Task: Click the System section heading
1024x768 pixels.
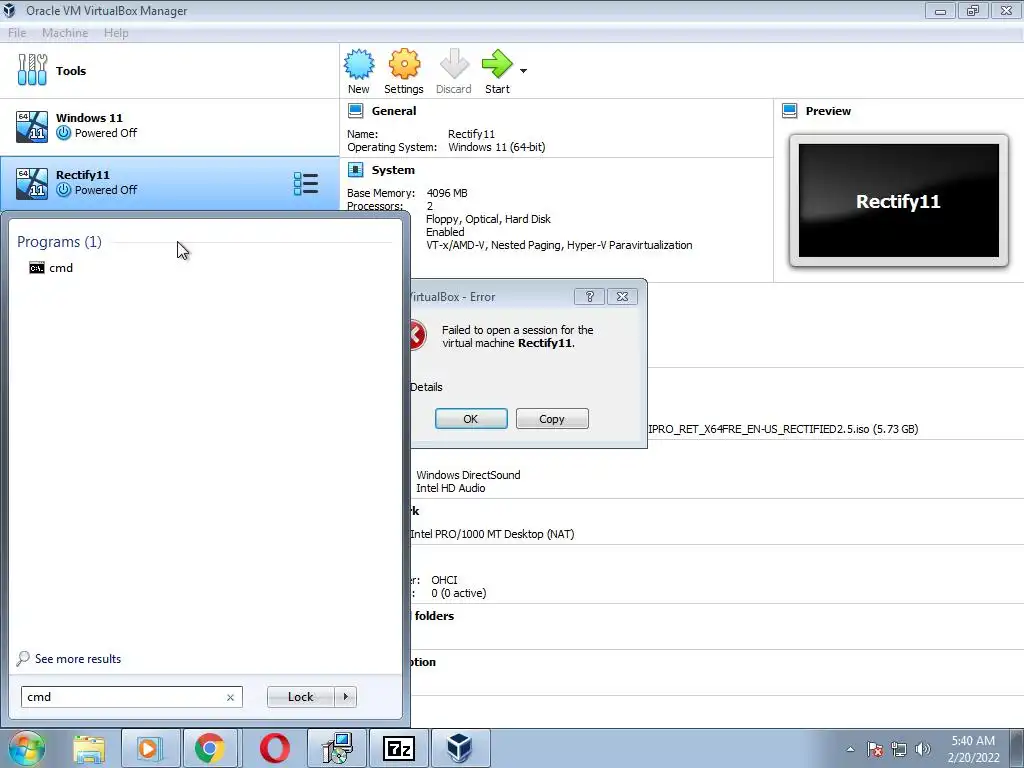Action: click(x=393, y=170)
